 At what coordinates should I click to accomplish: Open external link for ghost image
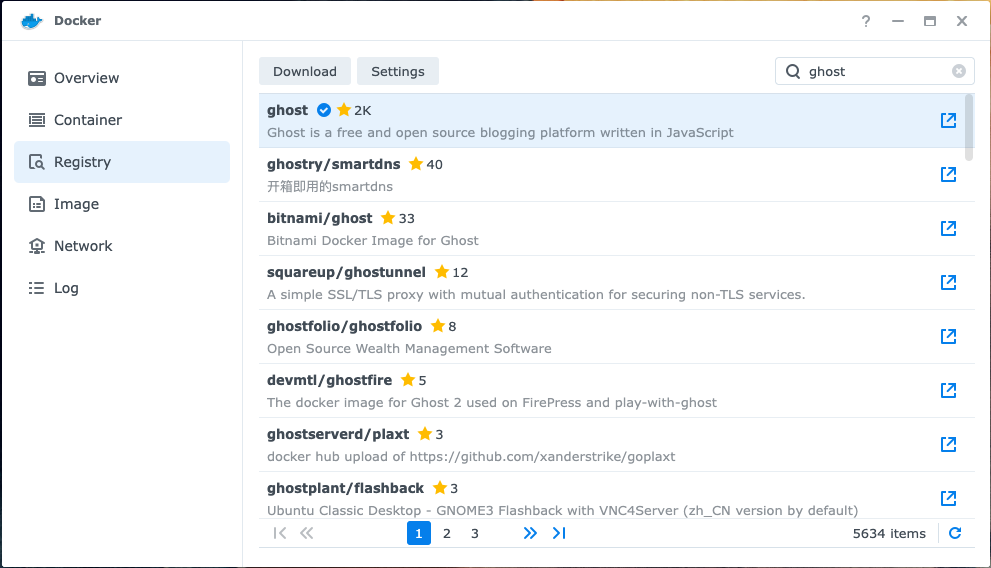pyautogui.click(x=948, y=120)
